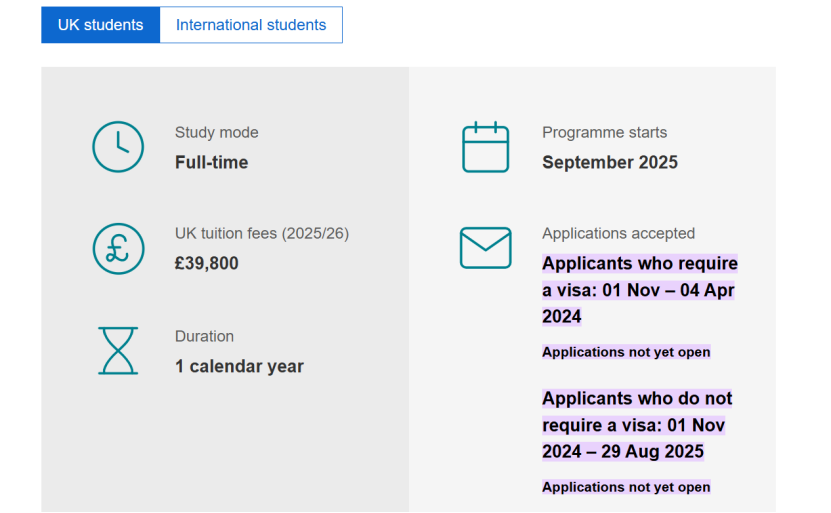Click the 1 calendar year duration
The image size is (831, 513).
pos(239,366)
